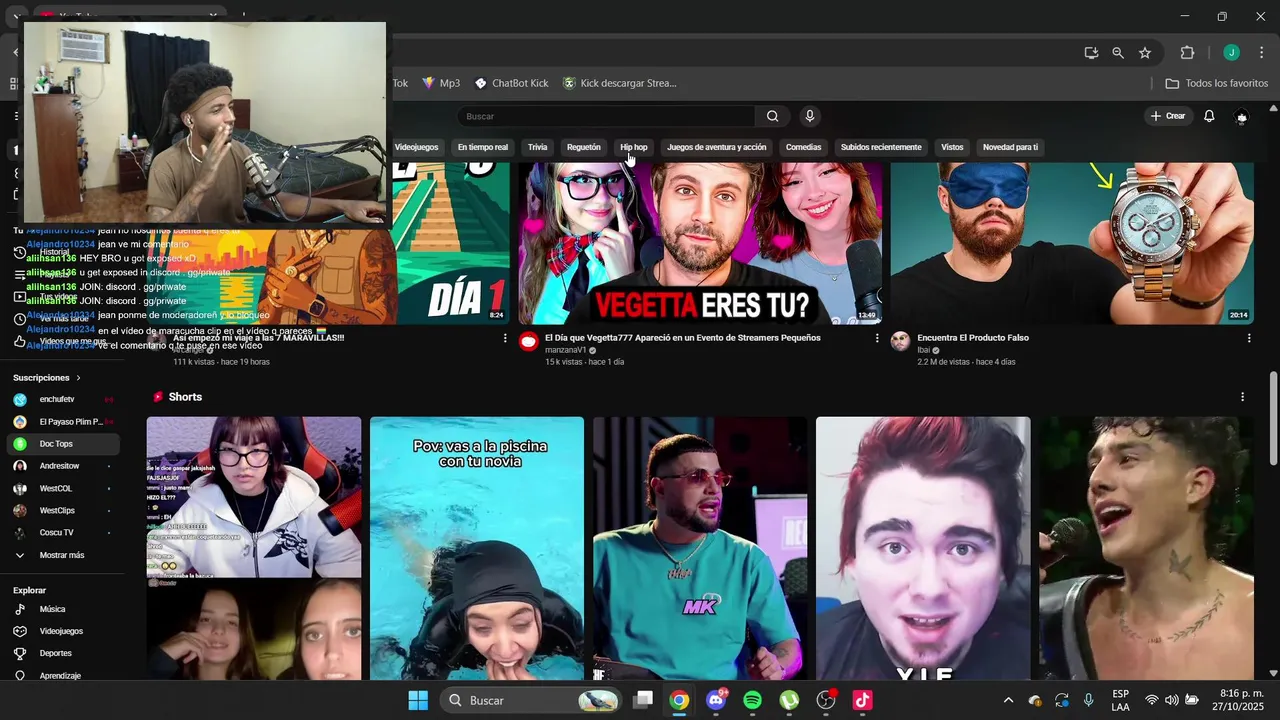Click the red Shorts logo icon

(157, 397)
